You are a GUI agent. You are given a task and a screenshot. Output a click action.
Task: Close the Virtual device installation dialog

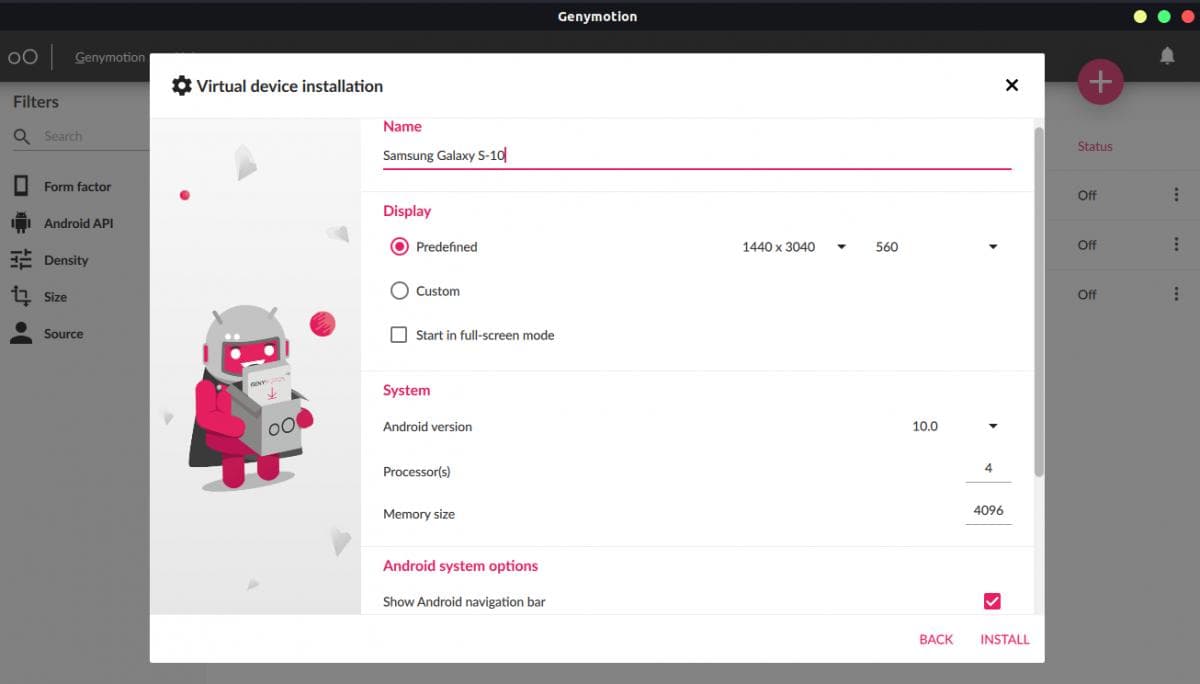pyautogui.click(x=1011, y=86)
